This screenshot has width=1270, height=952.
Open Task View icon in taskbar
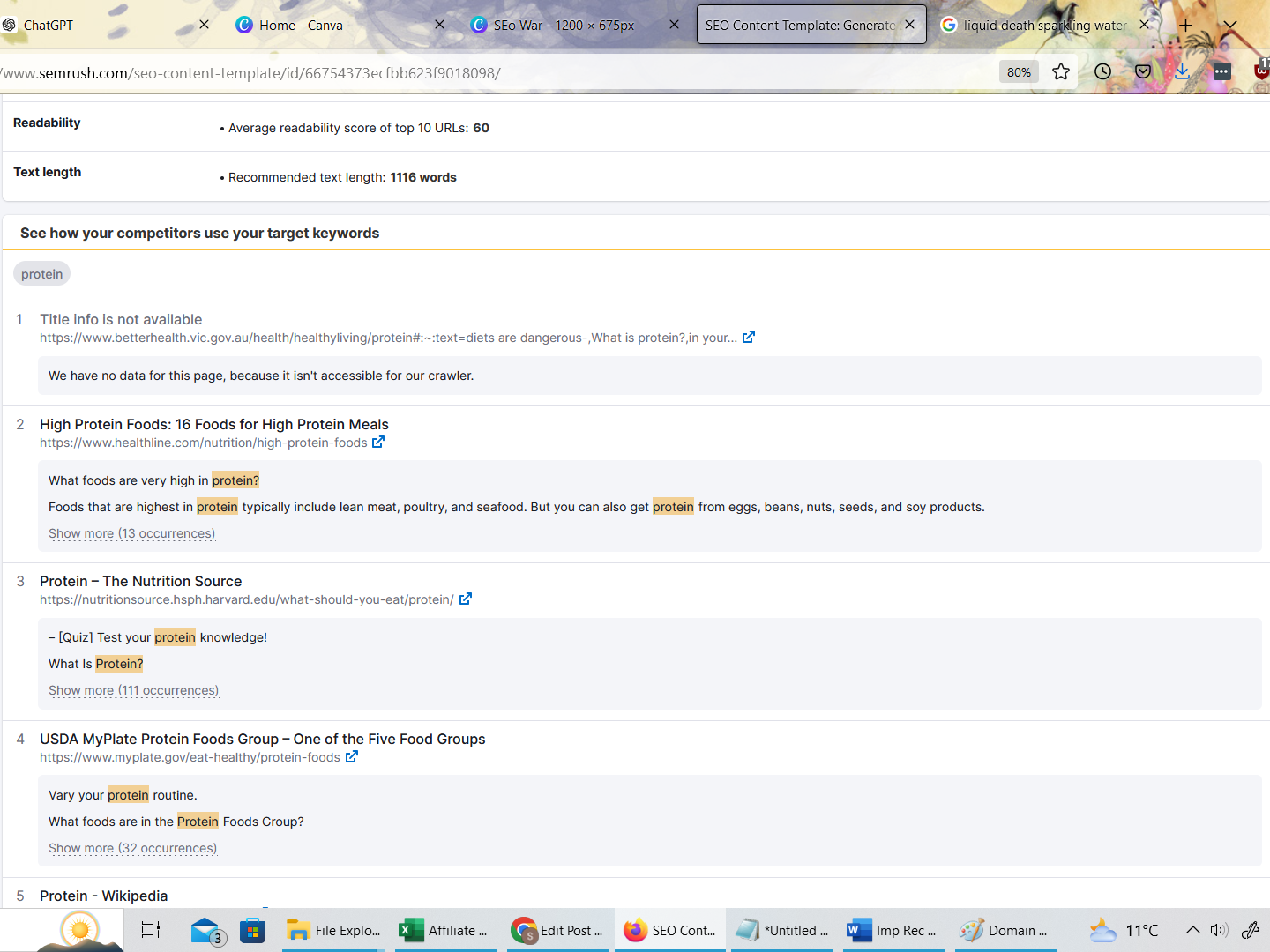pos(151,930)
